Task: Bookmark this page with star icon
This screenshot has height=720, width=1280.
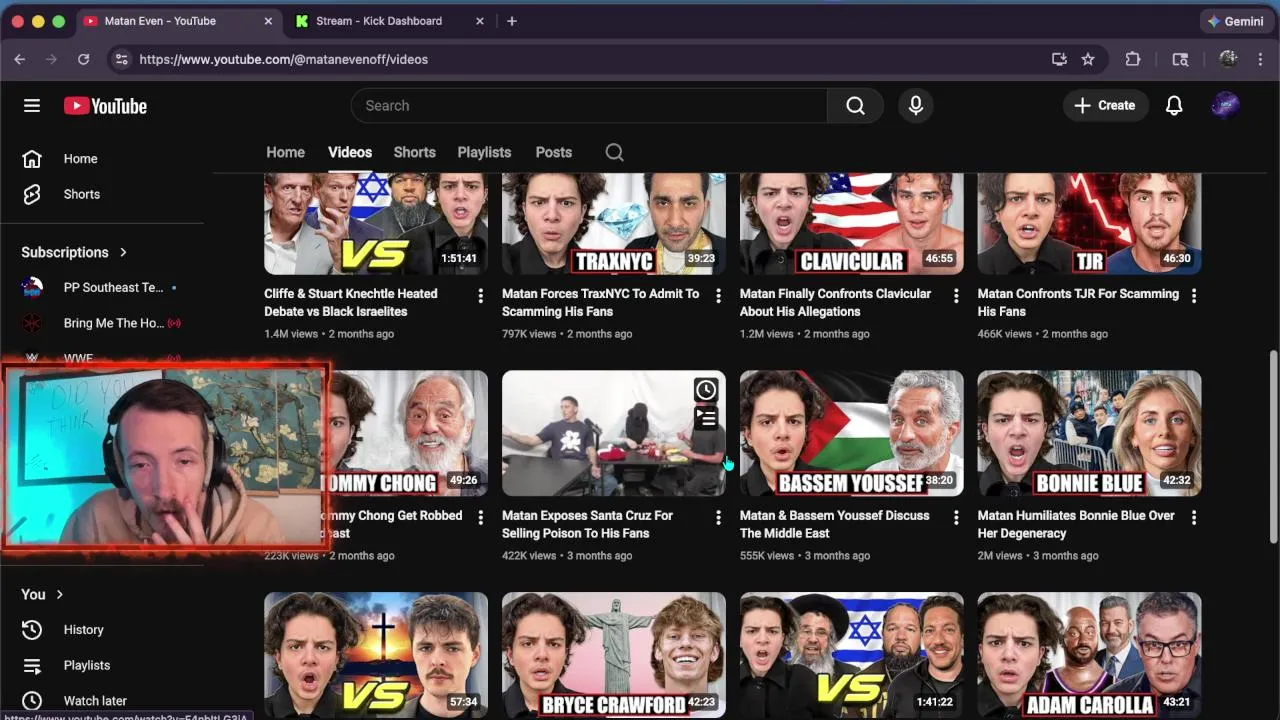Action: (x=1088, y=59)
